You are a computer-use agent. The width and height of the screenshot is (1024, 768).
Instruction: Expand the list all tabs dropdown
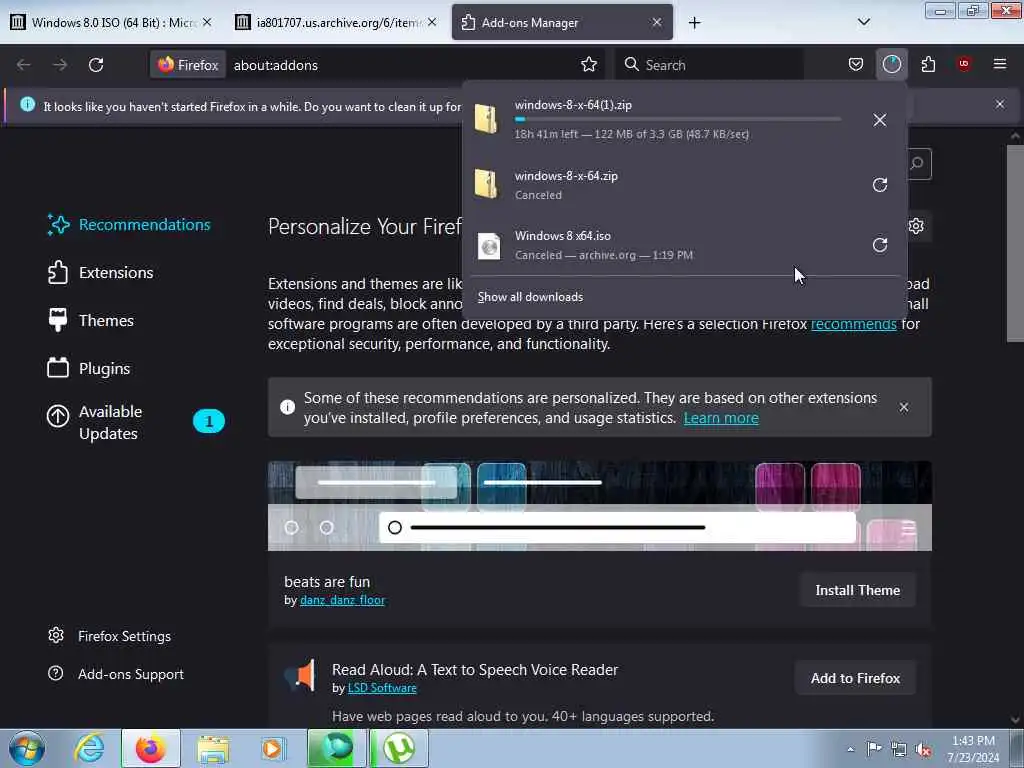point(863,22)
